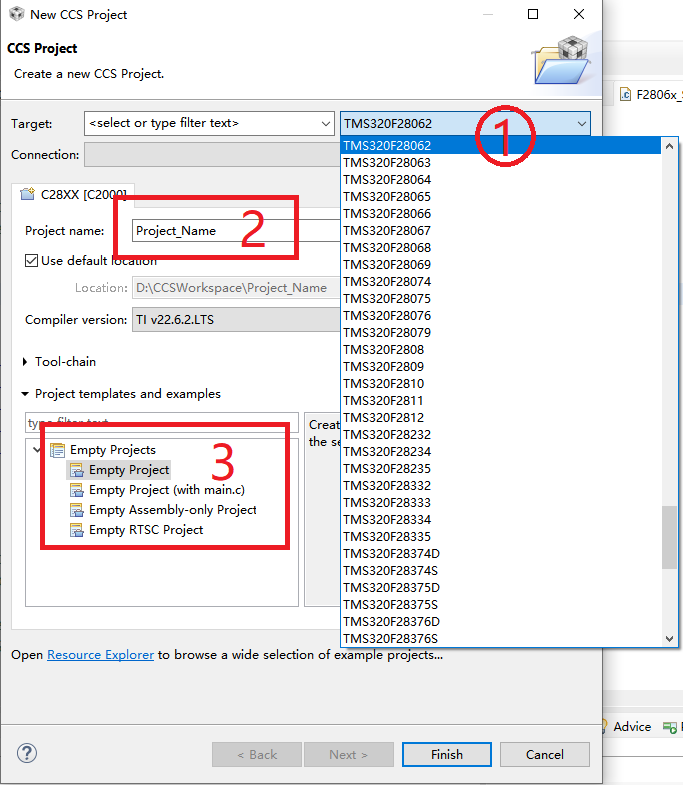Collapse the TMS320F28062 device dropdown arrow

(x=581, y=123)
